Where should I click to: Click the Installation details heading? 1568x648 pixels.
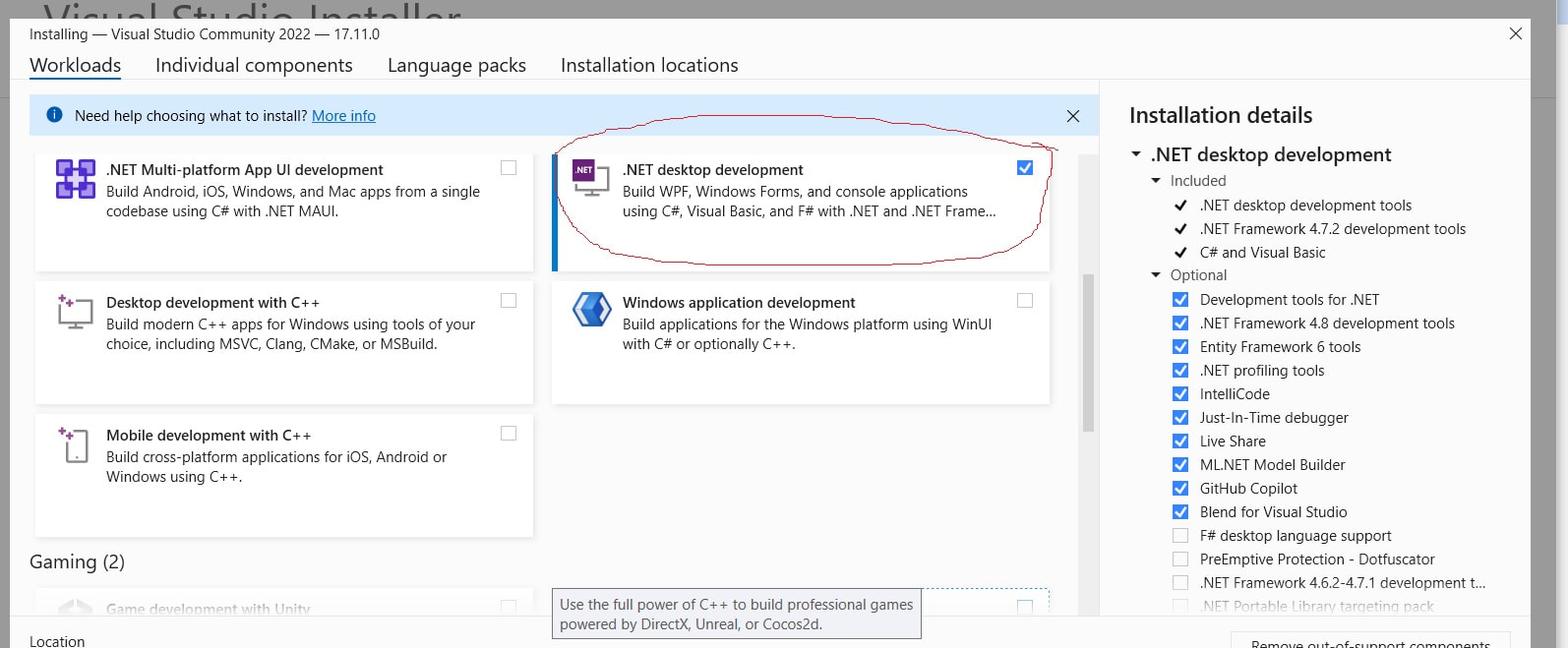point(1221,115)
